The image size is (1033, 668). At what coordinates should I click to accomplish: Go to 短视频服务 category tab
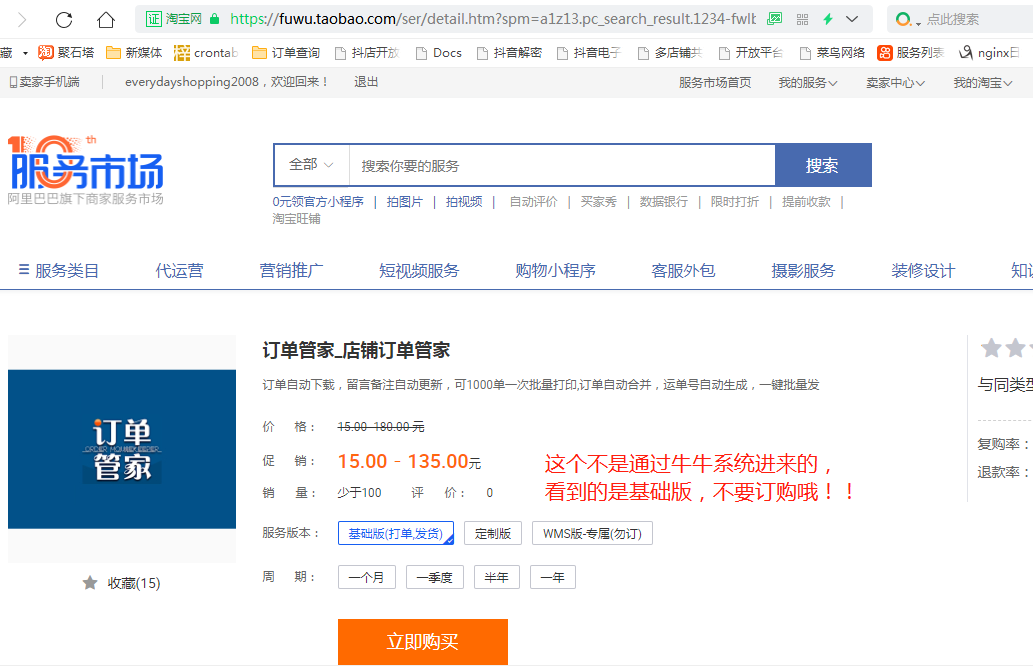[x=419, y=270]
